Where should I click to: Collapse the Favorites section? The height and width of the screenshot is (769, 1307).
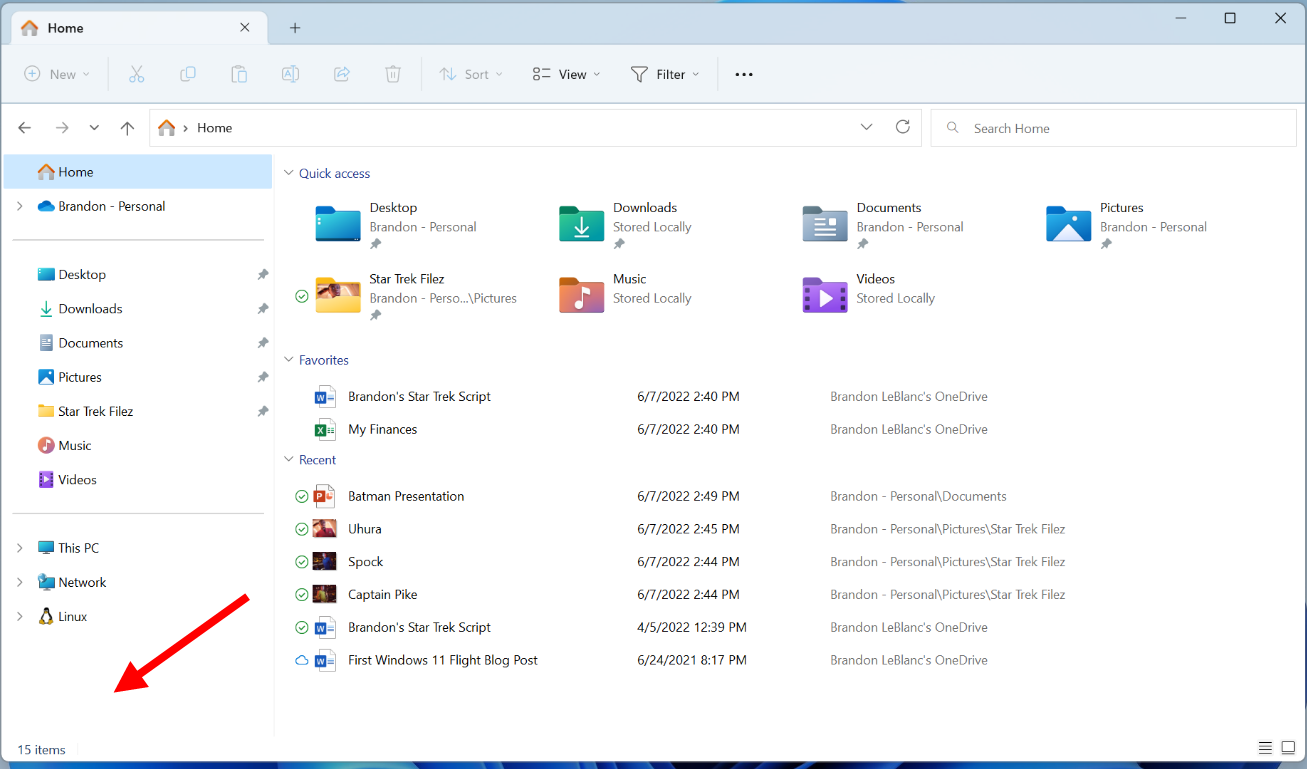tap(289, 360)
